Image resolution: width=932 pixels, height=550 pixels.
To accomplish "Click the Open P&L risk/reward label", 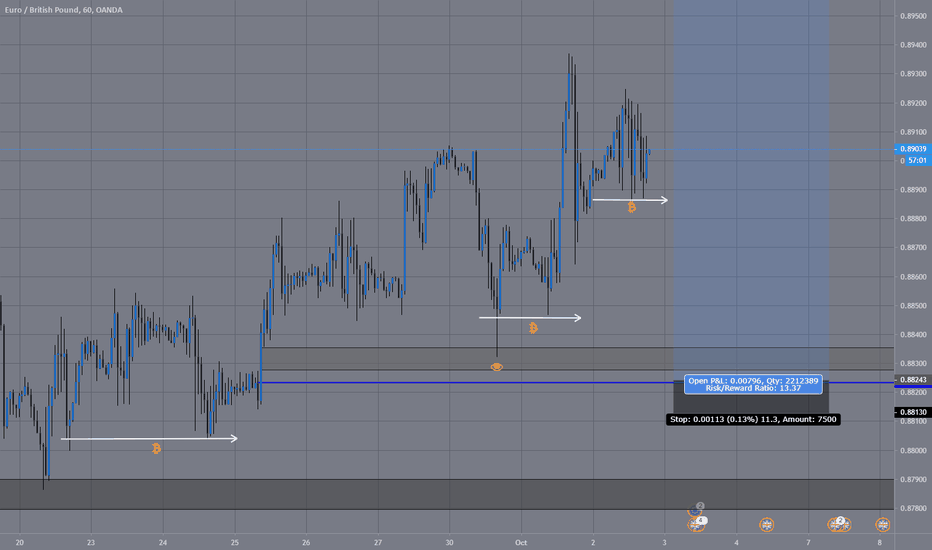I will pos(753,385).
